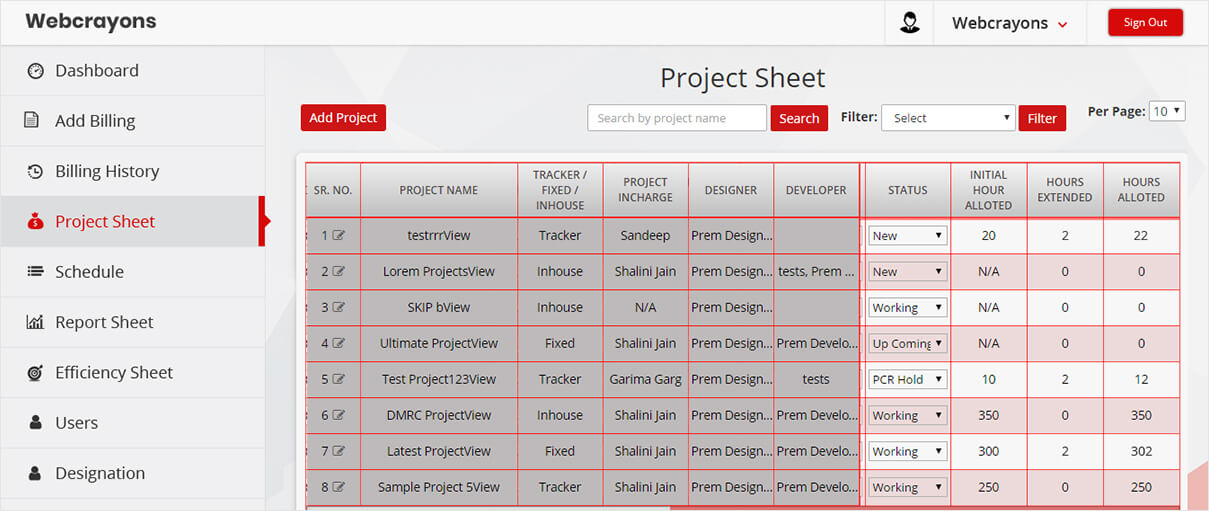Open the Filter Select dropdown

pos(947,118)
